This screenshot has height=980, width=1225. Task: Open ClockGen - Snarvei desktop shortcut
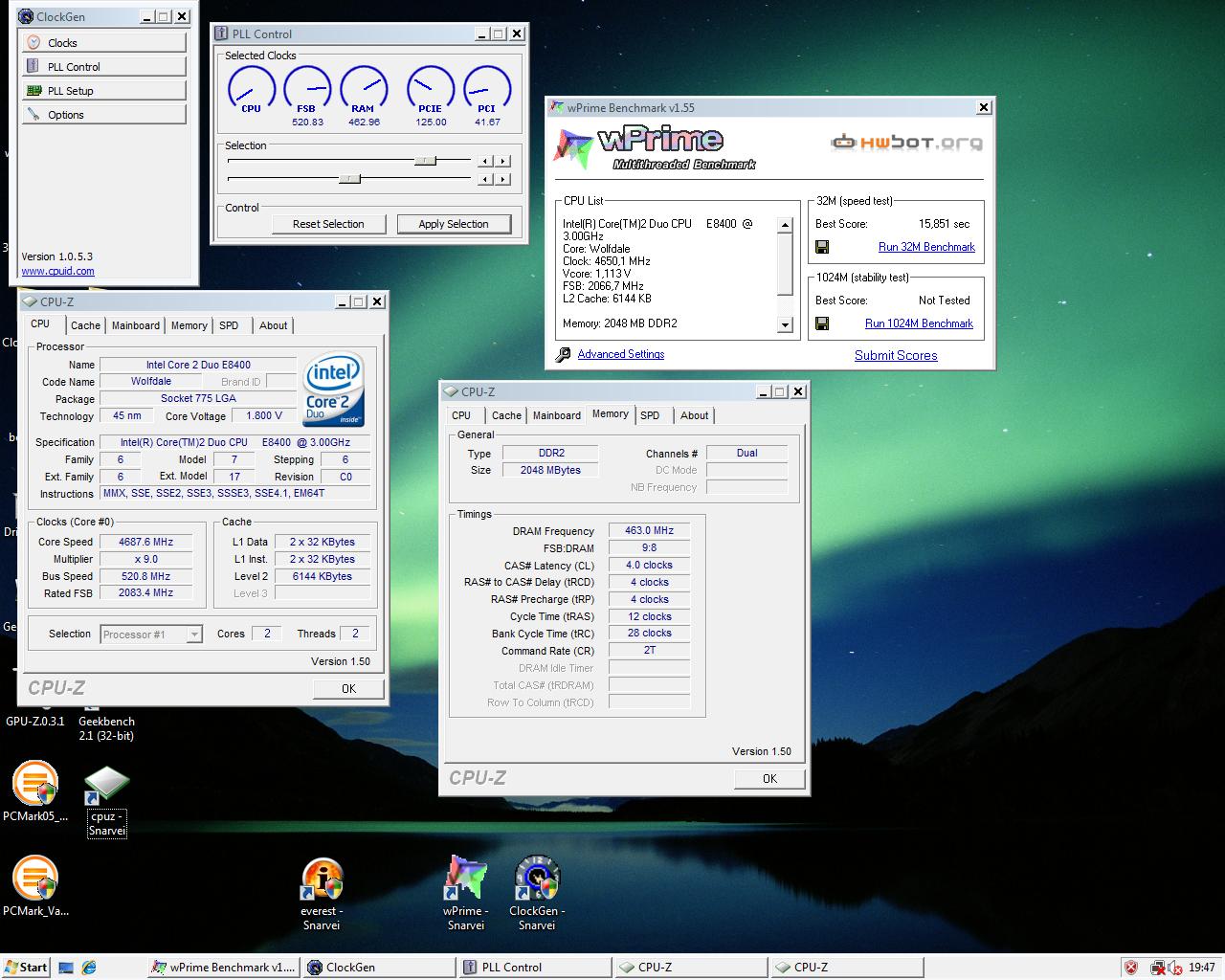coord(537,893)
